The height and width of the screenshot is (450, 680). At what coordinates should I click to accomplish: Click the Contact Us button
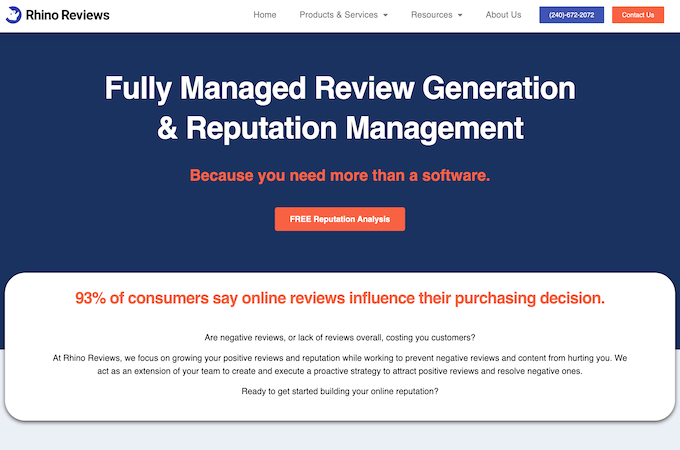click(x=638, y=15)
